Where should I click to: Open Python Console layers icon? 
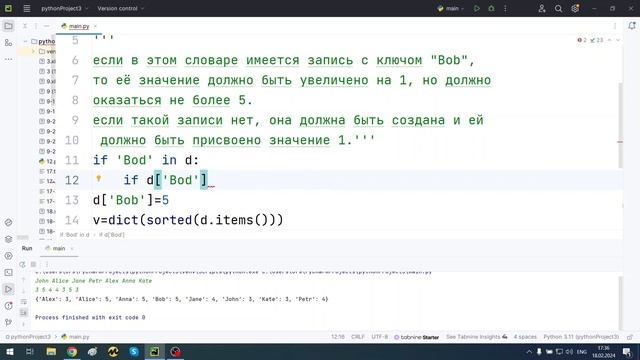(x=8, y=239)
